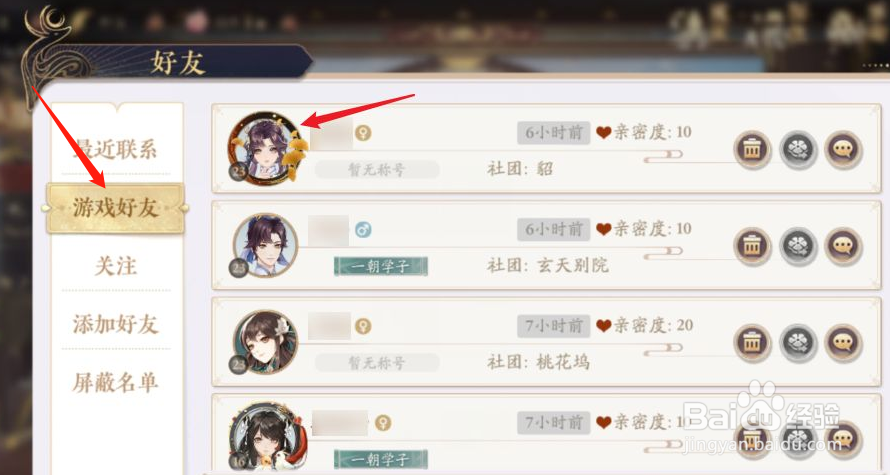Click first friend's avatar with ginkgo frame
Viewport: 890px width, 475px height.
[x=267, y=148]
